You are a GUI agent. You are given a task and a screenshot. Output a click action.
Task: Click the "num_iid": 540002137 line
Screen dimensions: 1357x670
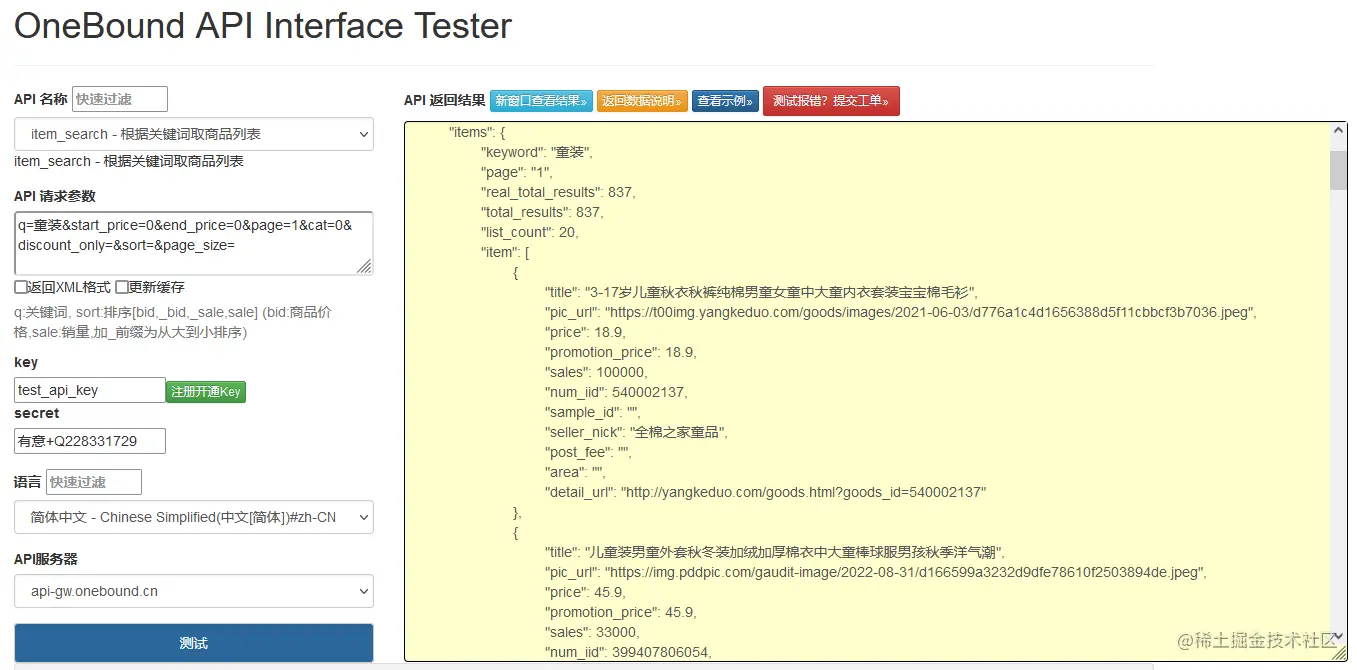tap(616, 392)
